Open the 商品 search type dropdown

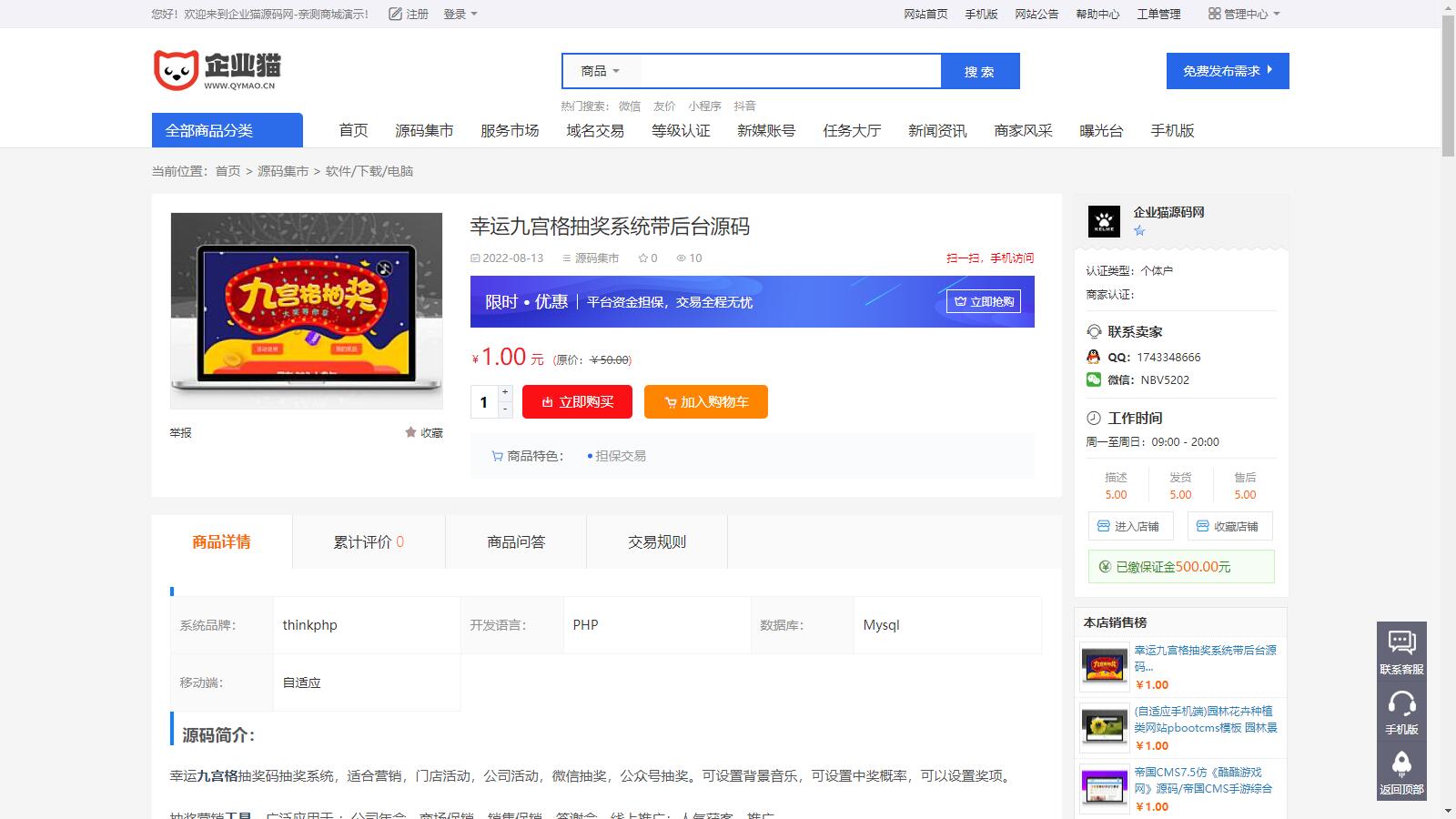coord(601,71)
